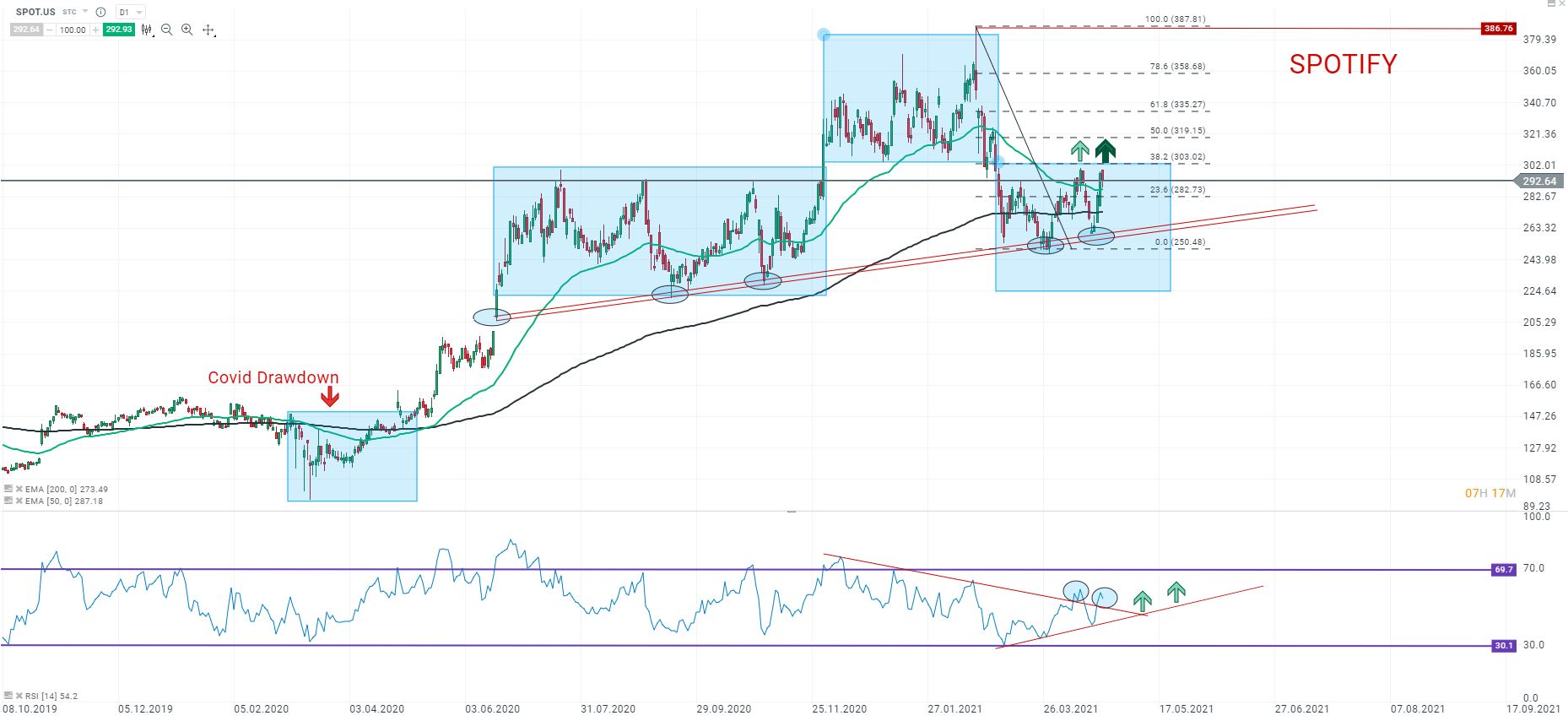Click the Fibonacci 0.0 (250.48) label
Image resolution: width=1568 pixels, height=721 pixels.
click(1180, 242)
